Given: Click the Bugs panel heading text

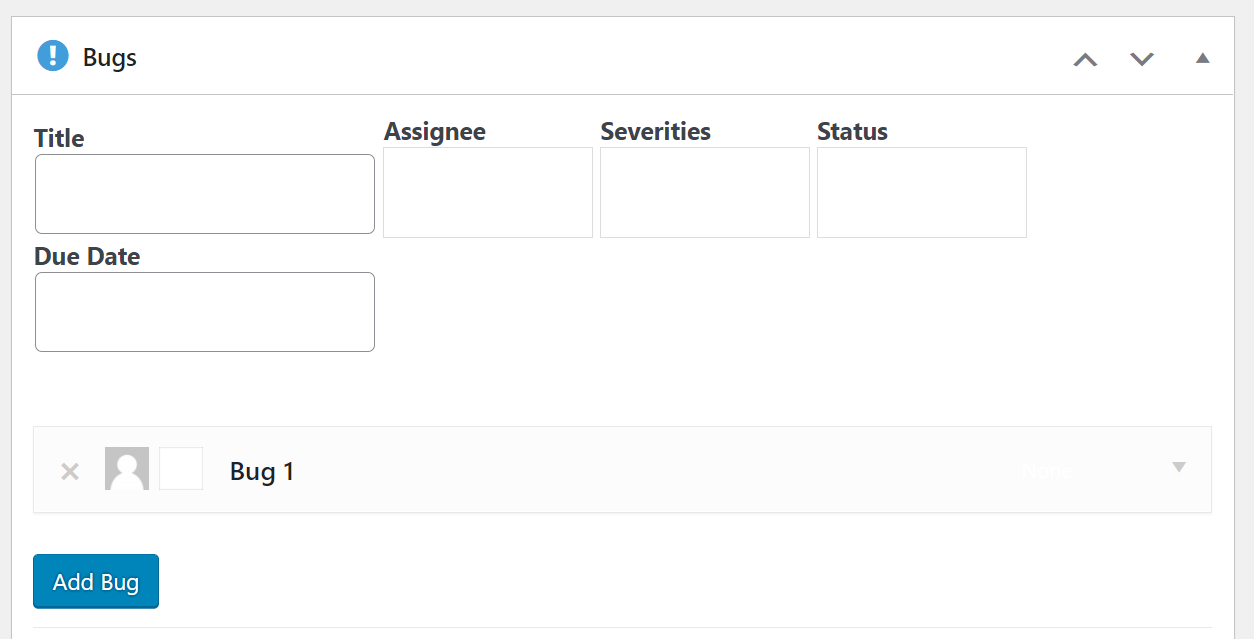Looking at the screenshot, I should point(110,58).
